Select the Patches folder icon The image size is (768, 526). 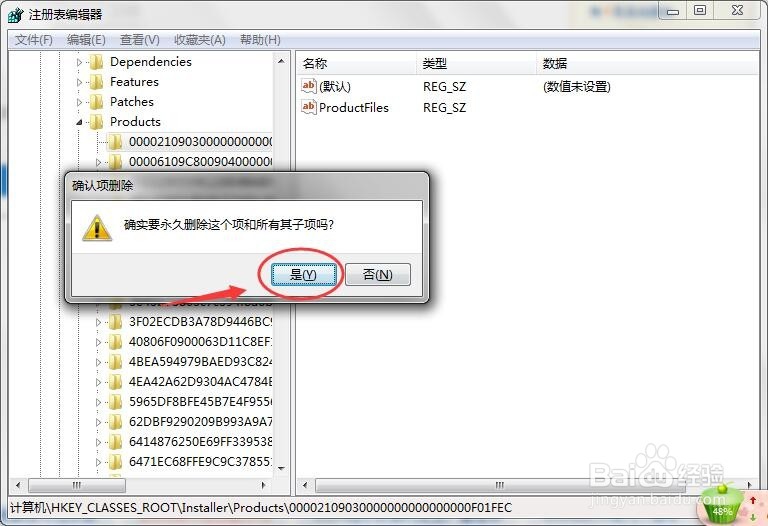(x=96, y=102)
